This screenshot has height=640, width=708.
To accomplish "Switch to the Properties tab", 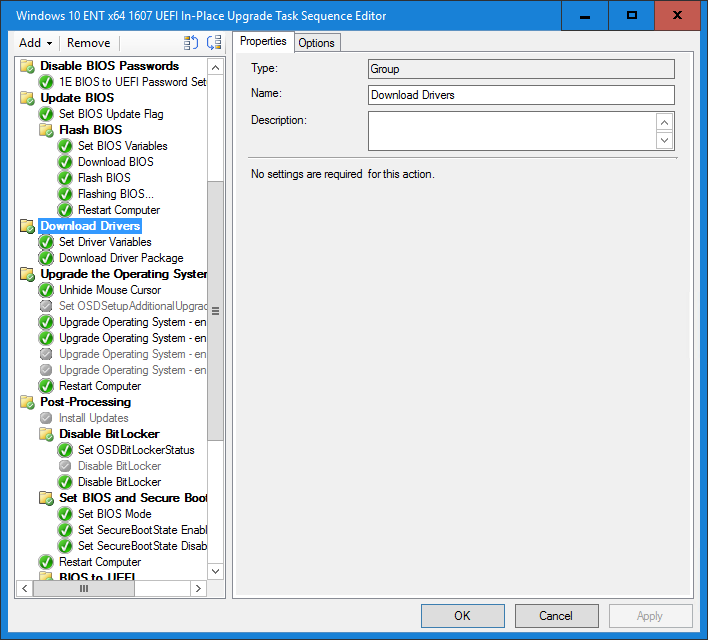I will pyautogui.click(x=264, y=41).
